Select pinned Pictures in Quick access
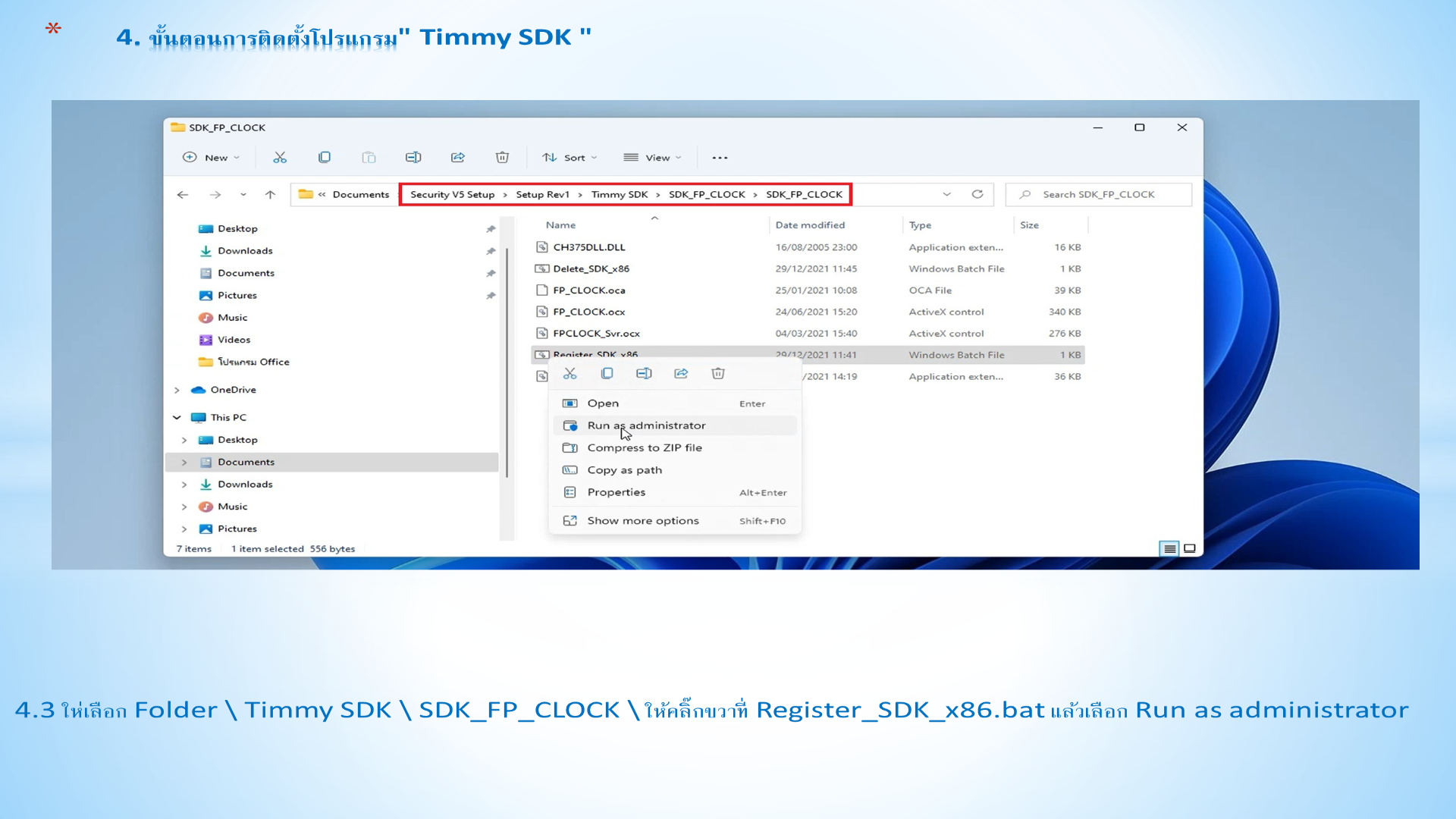This screenshot has width=1456, height=819. click(x=237, y=296)
